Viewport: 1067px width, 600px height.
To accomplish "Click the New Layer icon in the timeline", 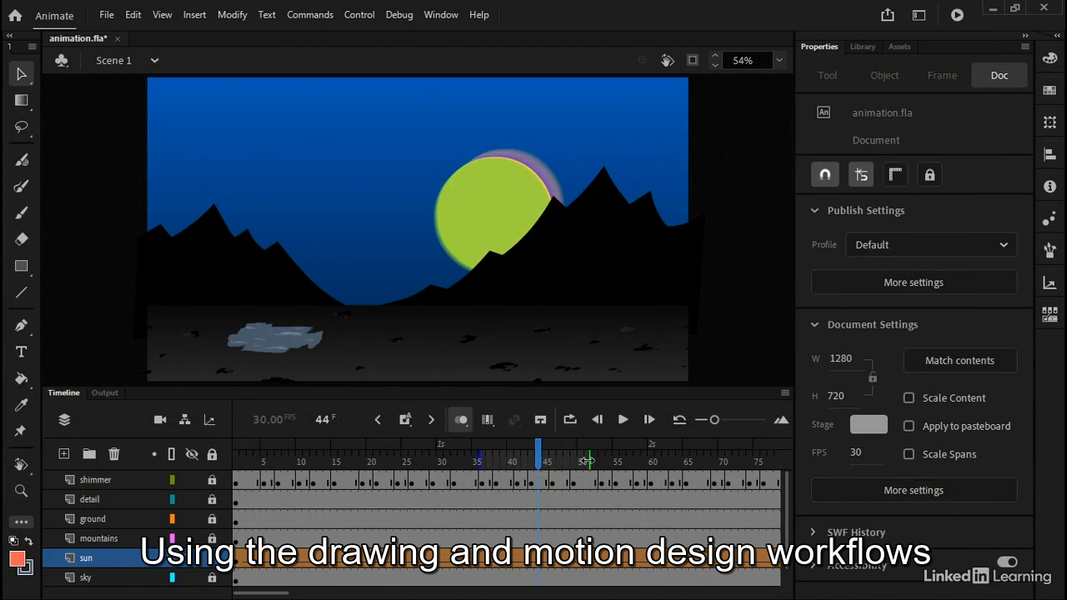I will tap(63, 454).
